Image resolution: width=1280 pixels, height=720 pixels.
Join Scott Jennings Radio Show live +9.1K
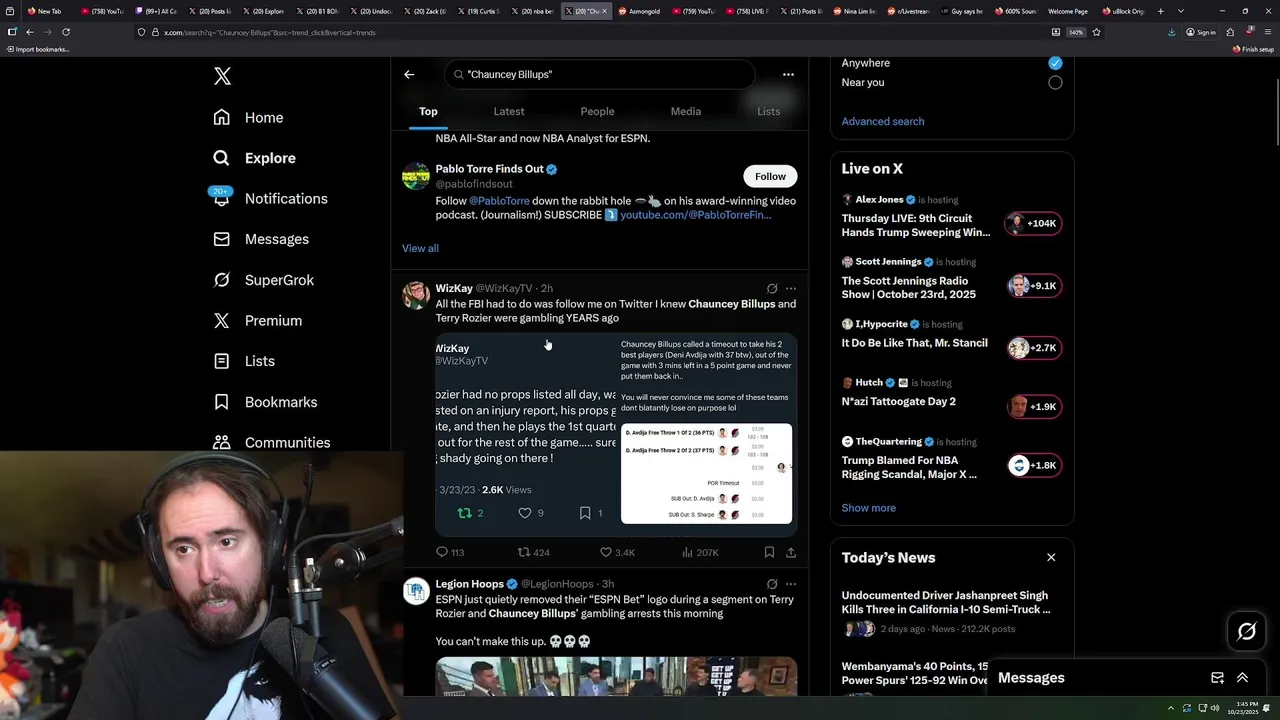pos(1034,286)
